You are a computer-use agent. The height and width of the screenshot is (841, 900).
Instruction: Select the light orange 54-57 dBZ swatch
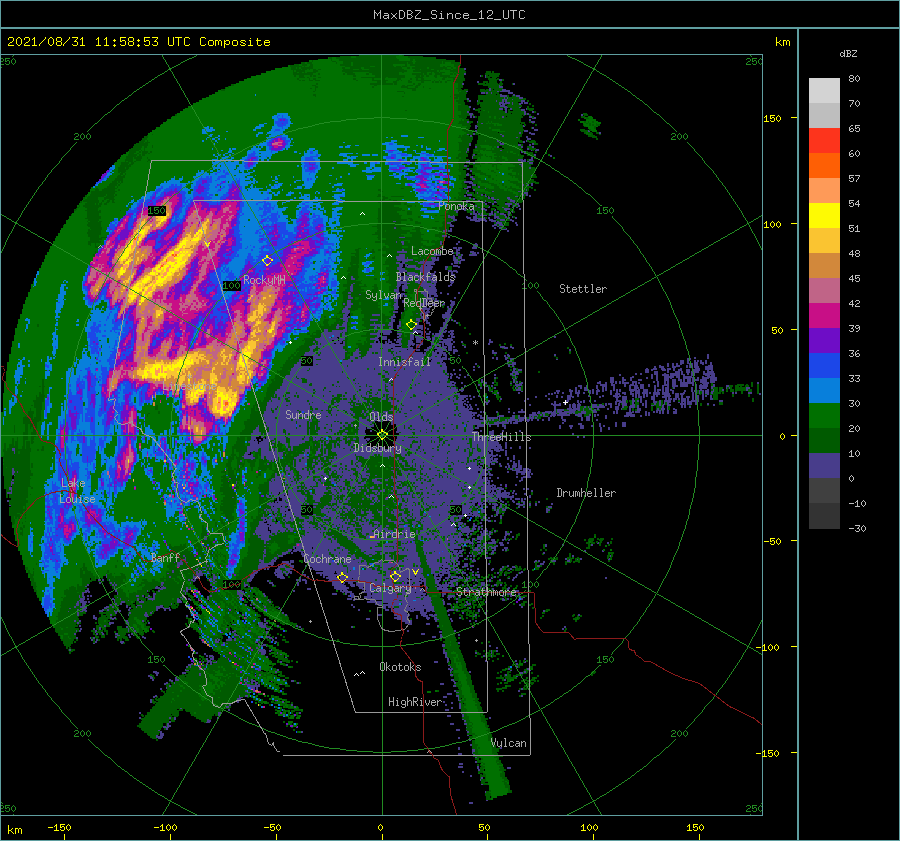pos(824,191)
